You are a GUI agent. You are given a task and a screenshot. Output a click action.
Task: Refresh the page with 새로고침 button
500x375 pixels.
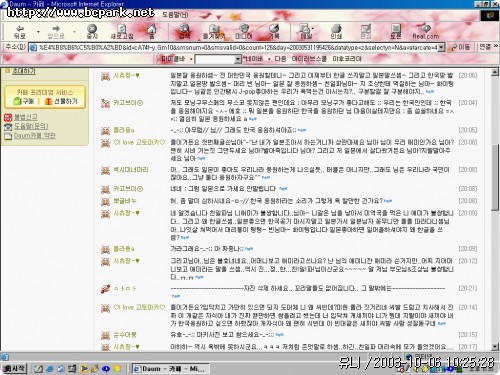point(122,32)
